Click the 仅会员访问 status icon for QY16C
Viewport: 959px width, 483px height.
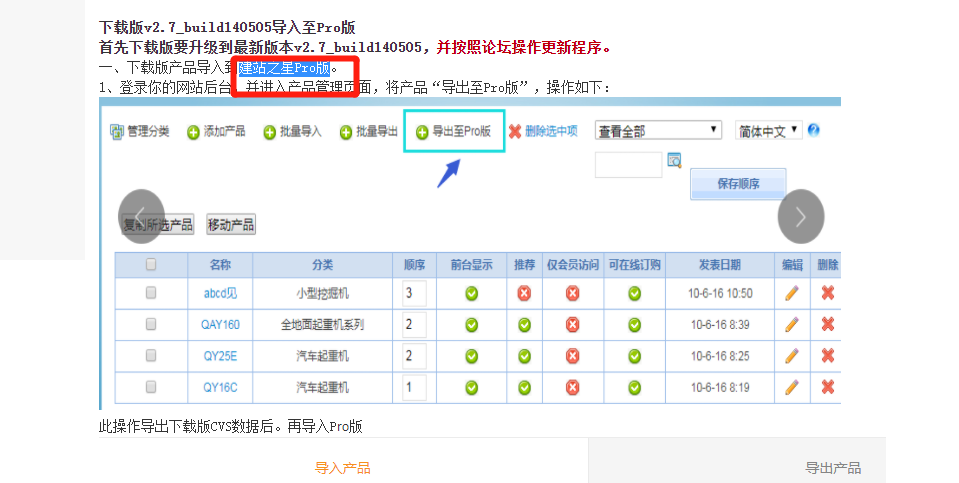[x=572, y=388]
